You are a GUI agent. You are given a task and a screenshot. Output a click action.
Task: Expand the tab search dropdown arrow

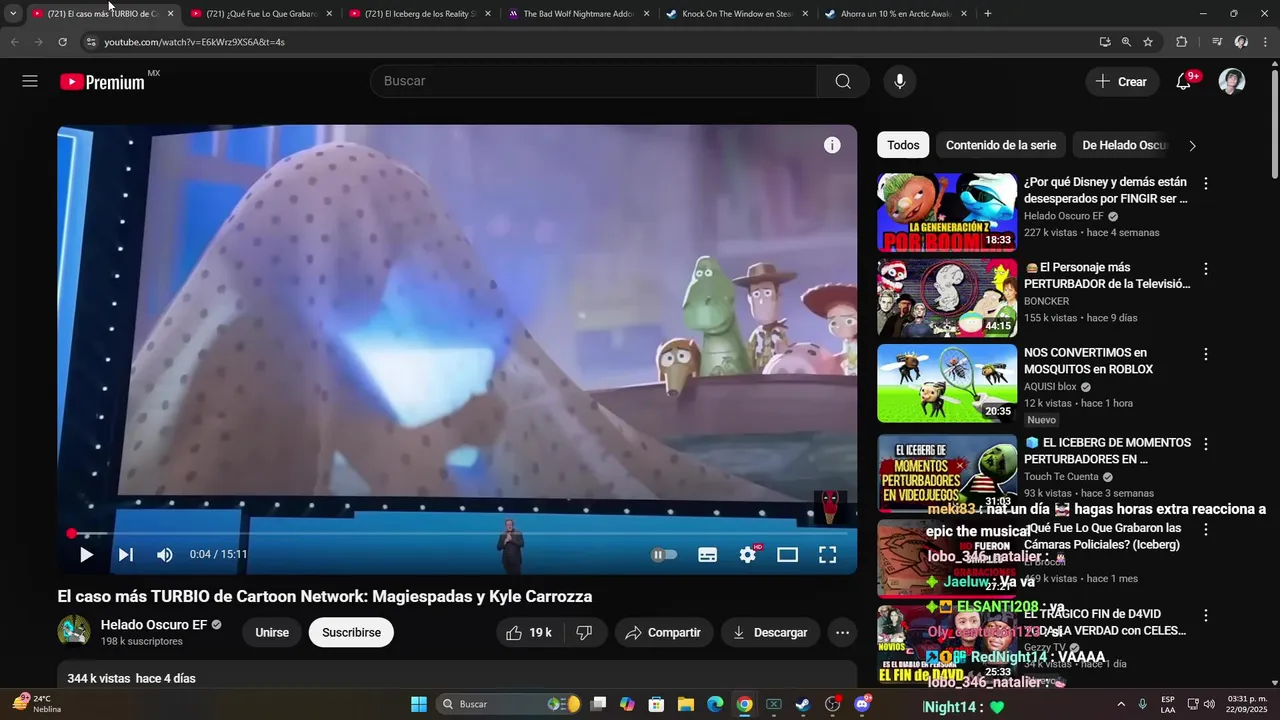click(x=13, y=14)
